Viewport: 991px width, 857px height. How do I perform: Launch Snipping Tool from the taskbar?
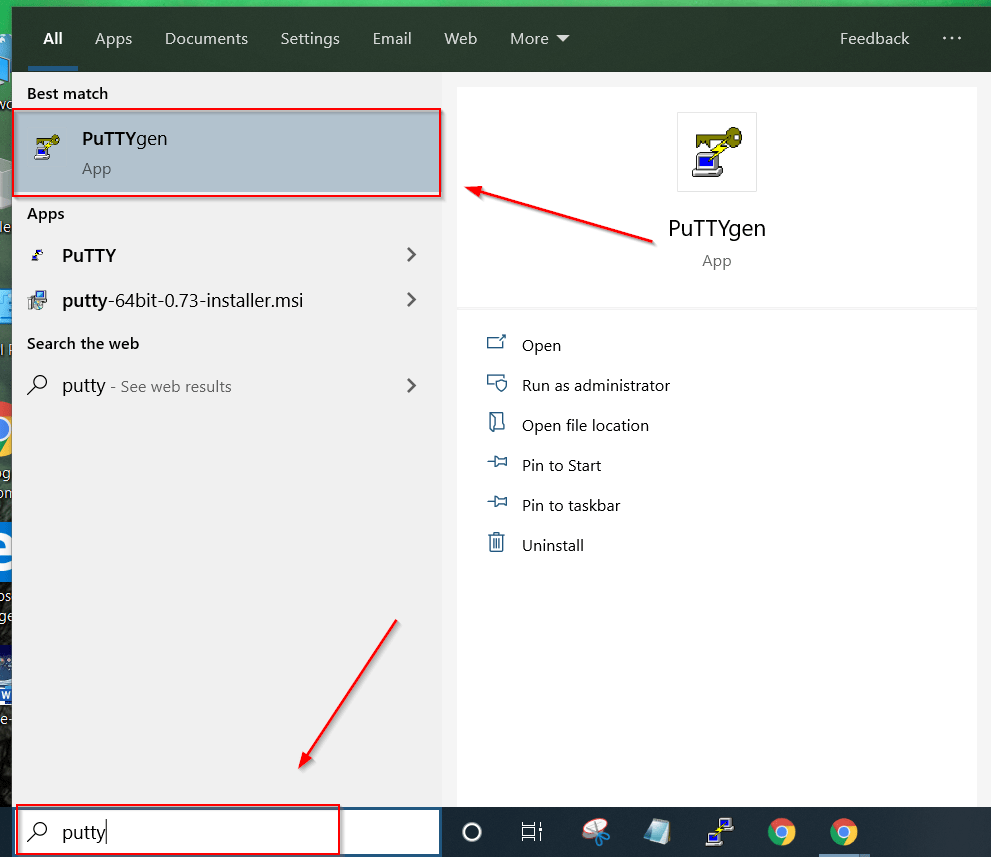click(597, 832)
